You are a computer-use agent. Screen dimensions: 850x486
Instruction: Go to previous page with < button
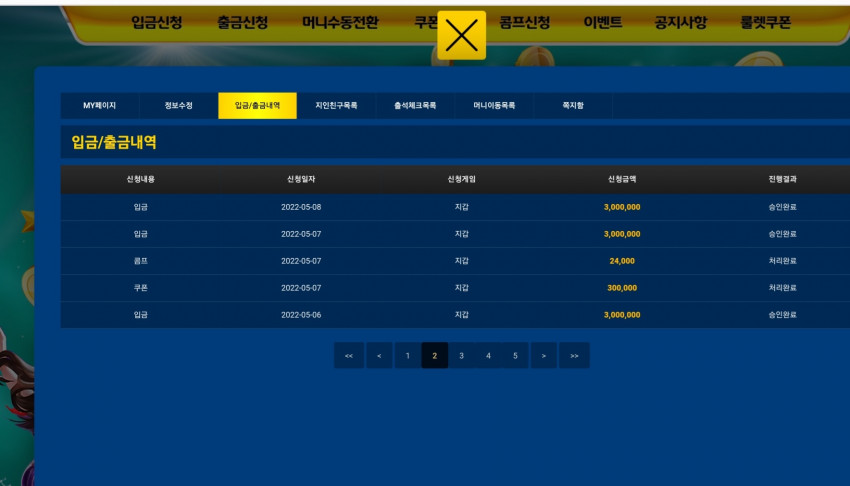379,355
